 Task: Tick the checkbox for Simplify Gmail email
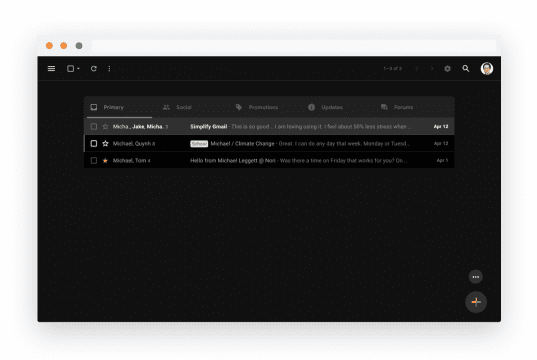93,126
